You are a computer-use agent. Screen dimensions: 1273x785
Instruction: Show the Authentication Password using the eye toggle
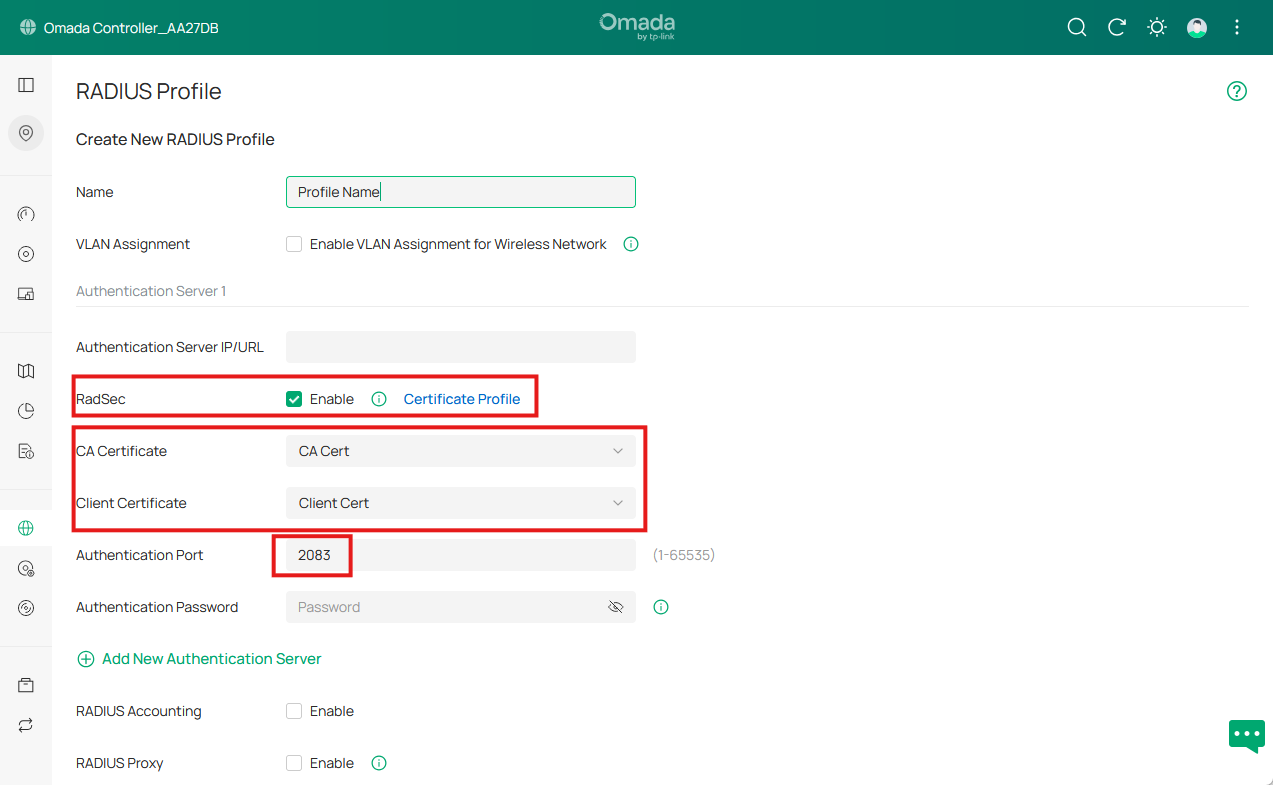(615, 606)
